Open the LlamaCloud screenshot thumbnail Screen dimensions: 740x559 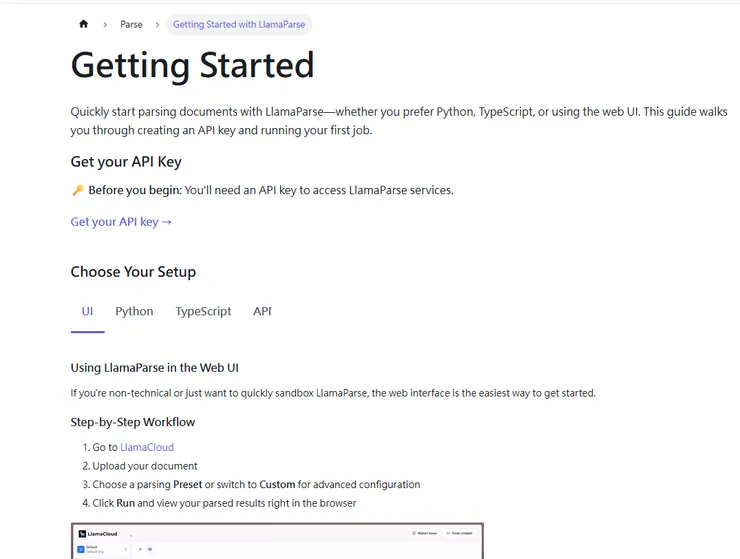click(x=278, y=541)
